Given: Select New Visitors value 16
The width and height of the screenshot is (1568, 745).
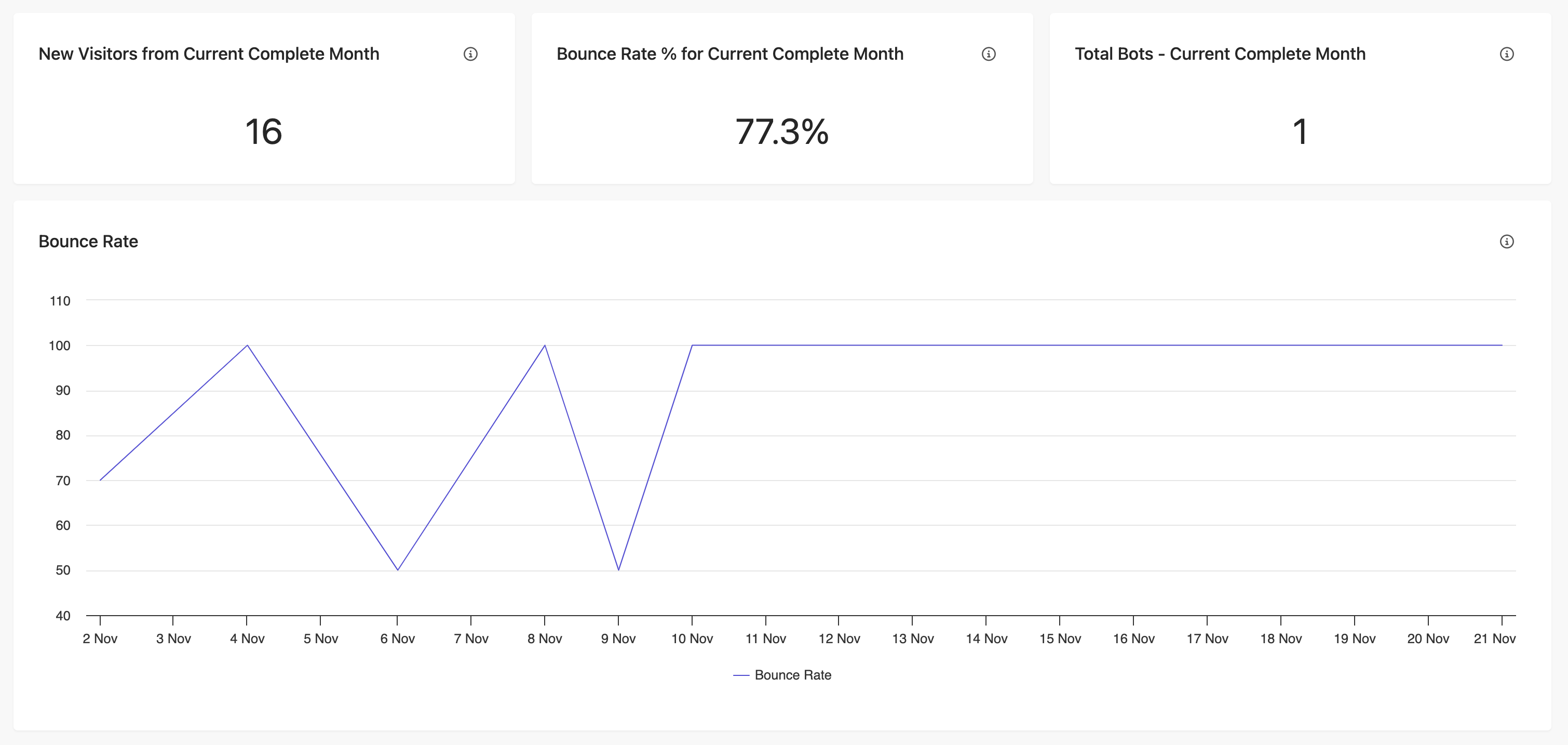Looking at the screenshot, I should click(x=264, y=131).
